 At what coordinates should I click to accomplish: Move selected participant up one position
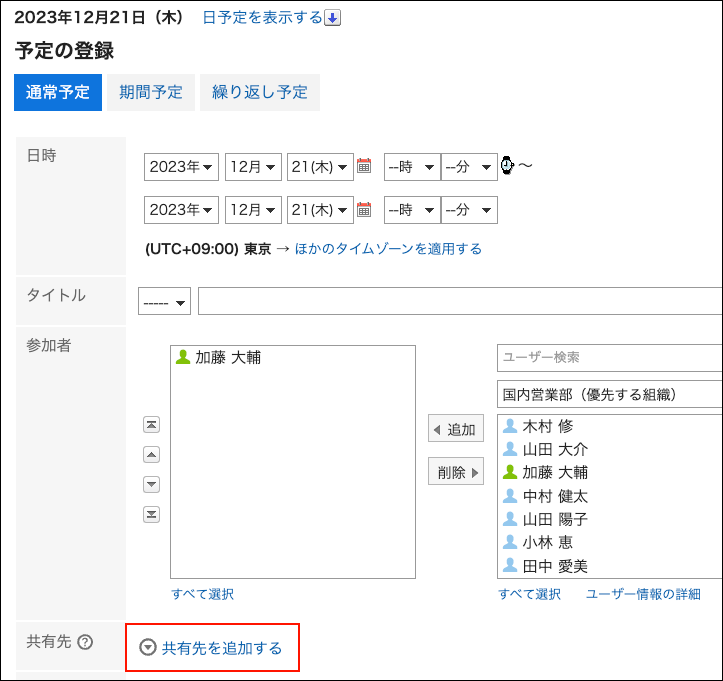point(151,455)
